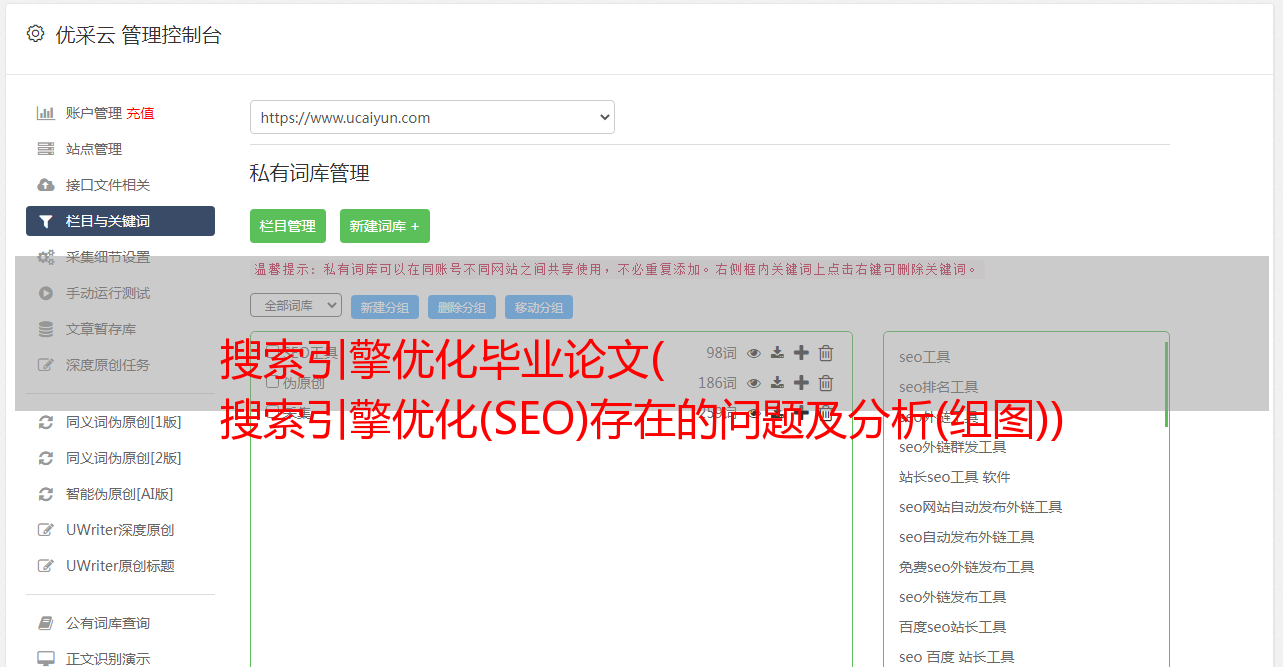Delete the 98词 word library
Image resolution: width=1283 pixels, height=667 pixels.
click(826, 353)
